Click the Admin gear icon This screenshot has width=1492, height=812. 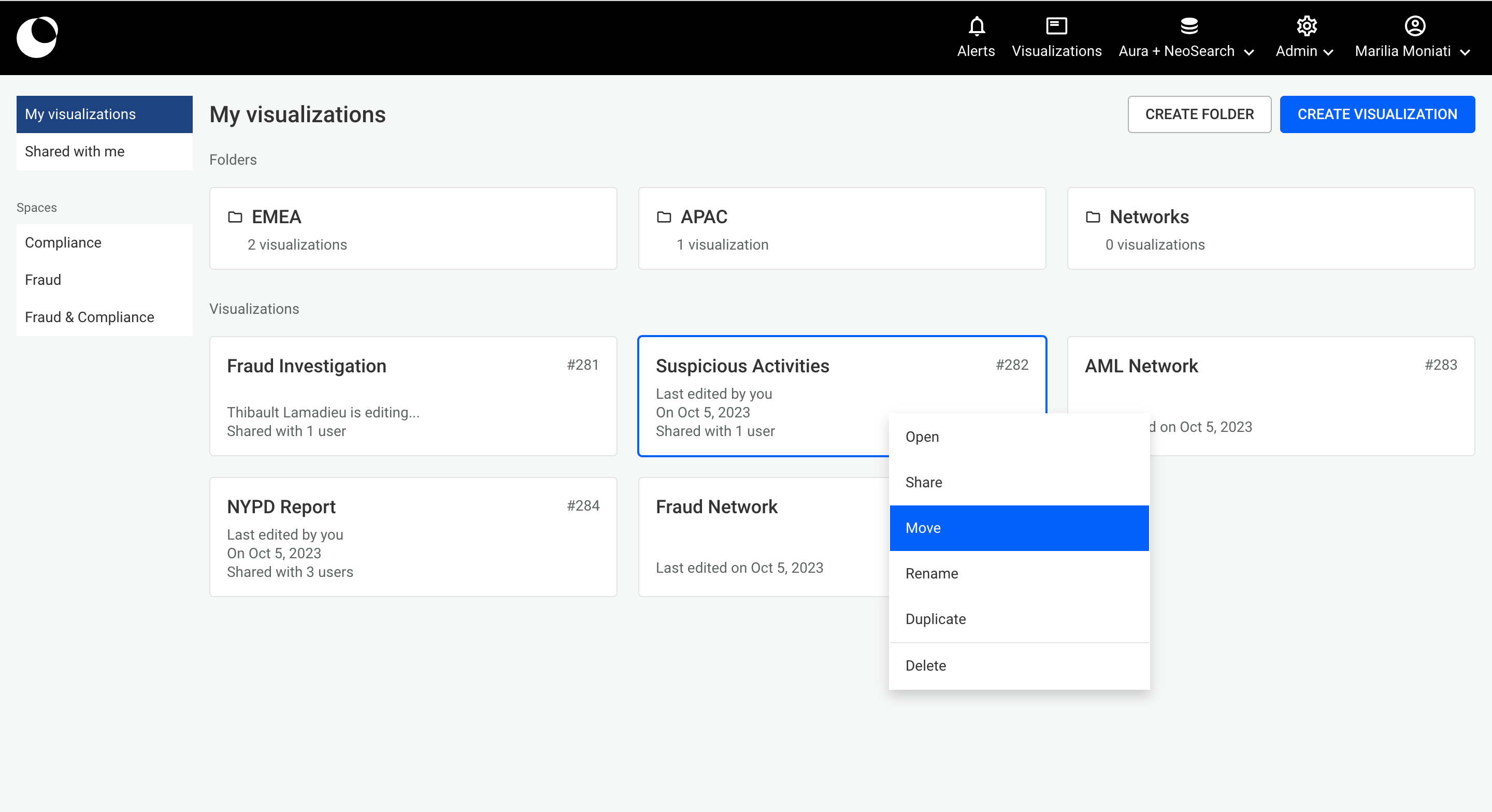pyautogui.click(x=1306, y=26)
